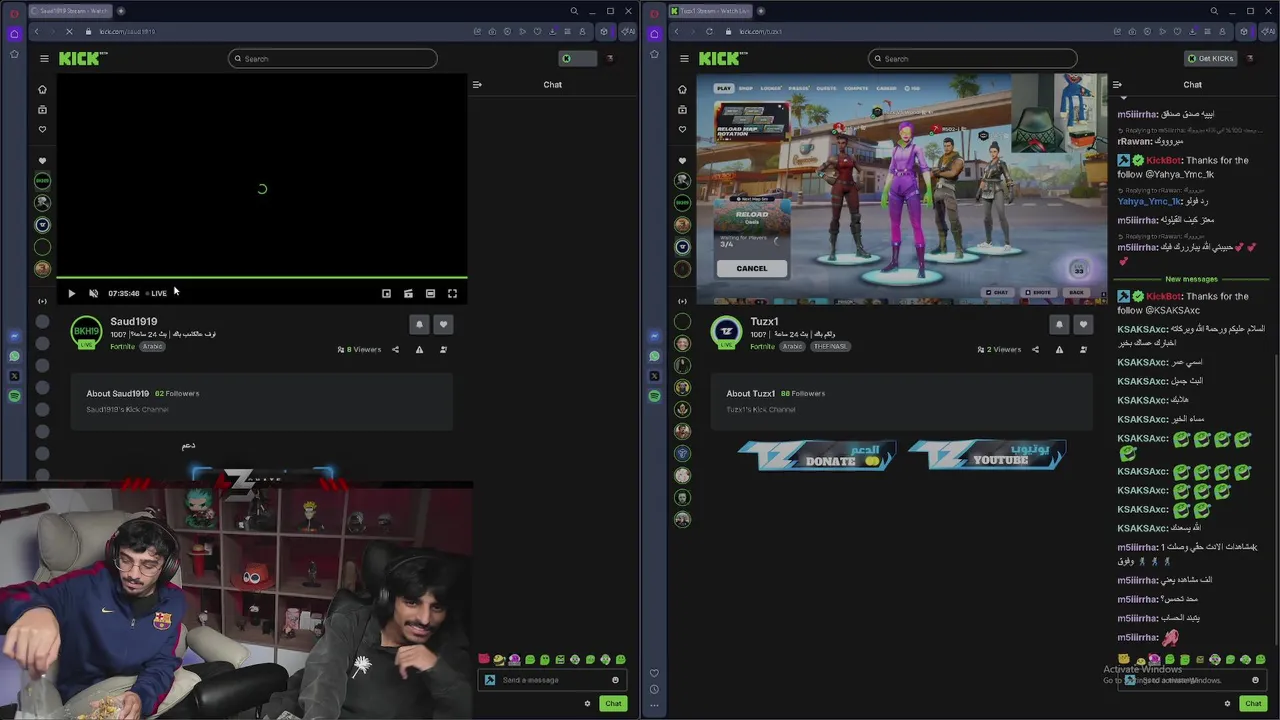Open the YouTube panel banner on Tuzx1
The height and width of the screenshot is (720, 1280).
click(x=987, y=455)
